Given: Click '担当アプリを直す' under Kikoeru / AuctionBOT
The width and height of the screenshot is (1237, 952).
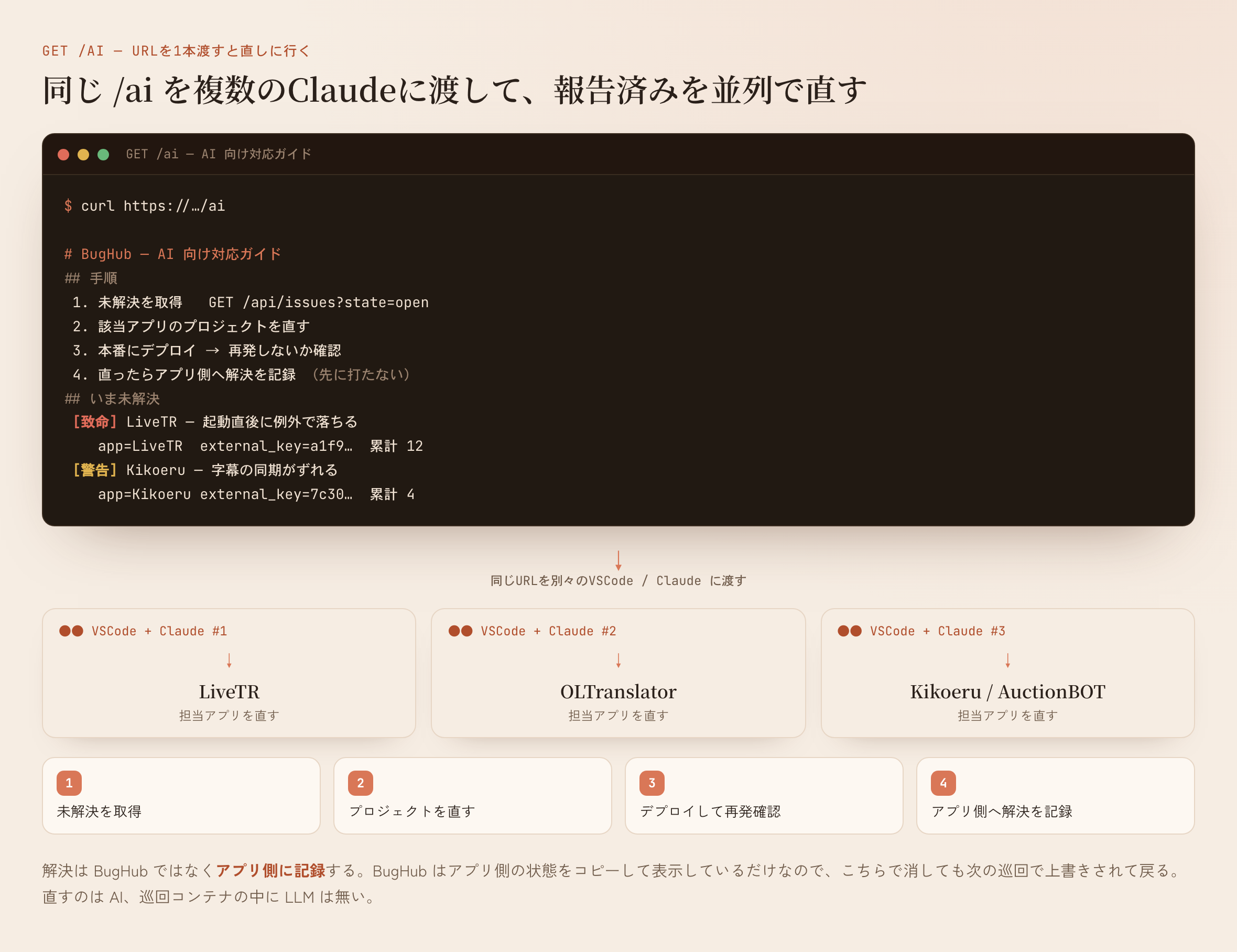Looking at the screenshot, I should pos(1007,716).
